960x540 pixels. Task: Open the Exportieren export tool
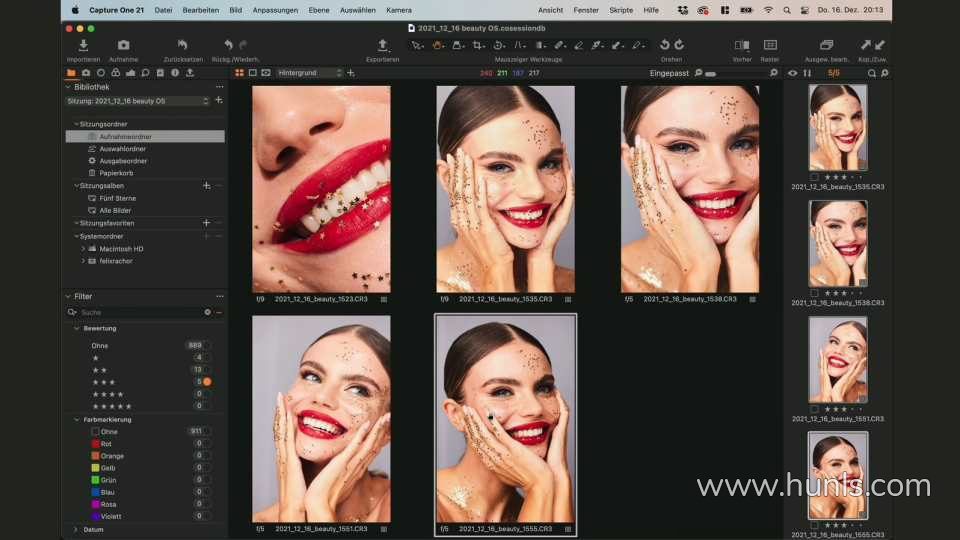pyautogui.click(x=382, y=46)
